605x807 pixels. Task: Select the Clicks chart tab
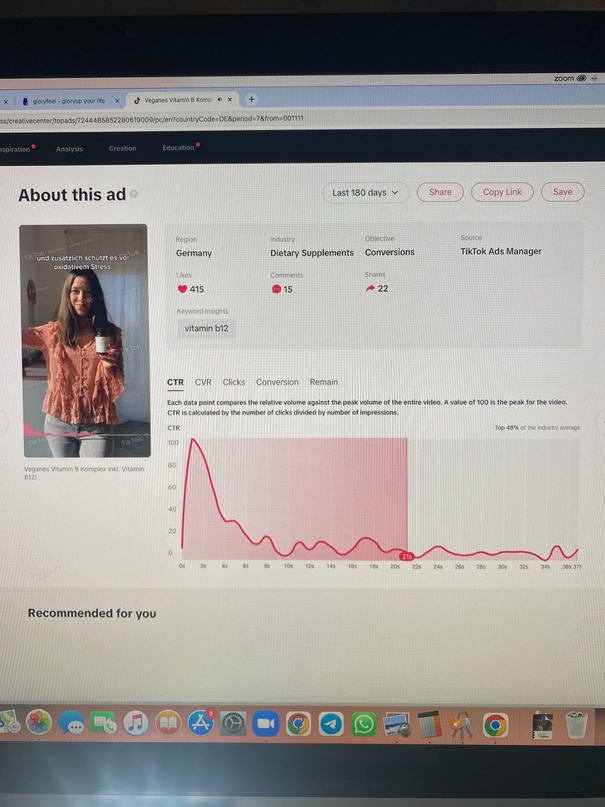pos(234,382)
